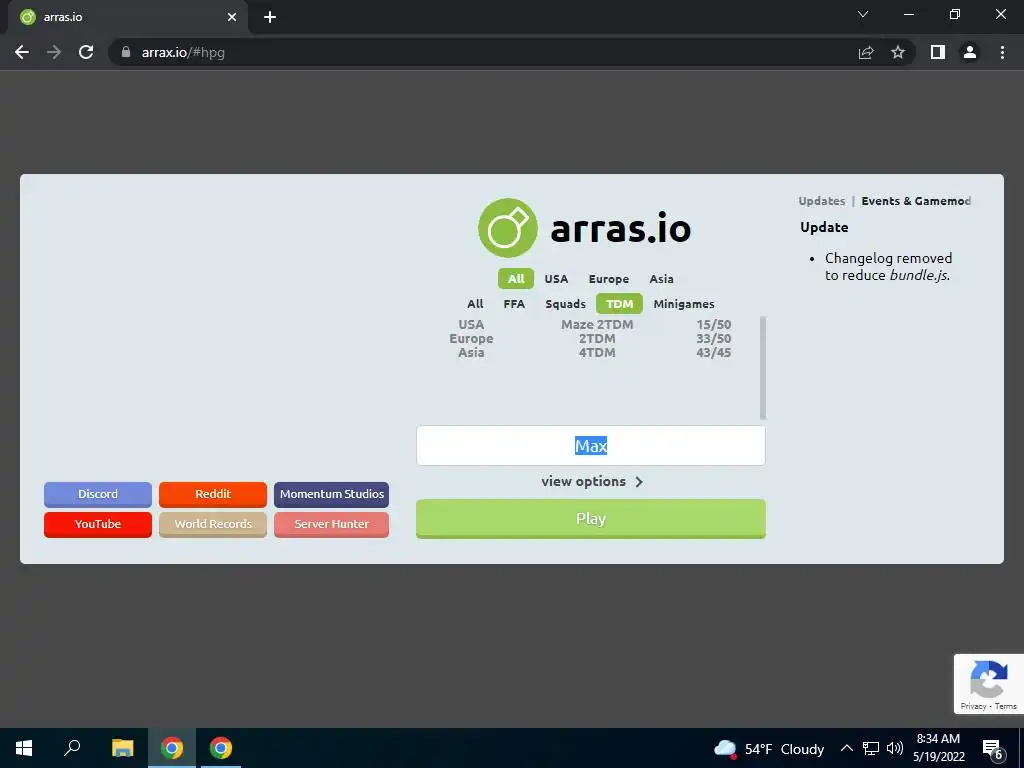Bookmark this page with the star icon

click(x=898, y=52)
